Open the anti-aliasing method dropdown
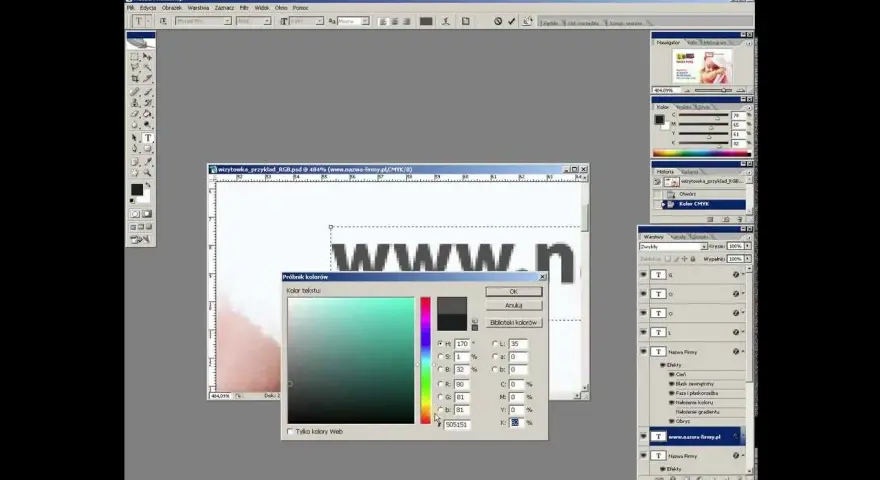 (x=365, y=21)
